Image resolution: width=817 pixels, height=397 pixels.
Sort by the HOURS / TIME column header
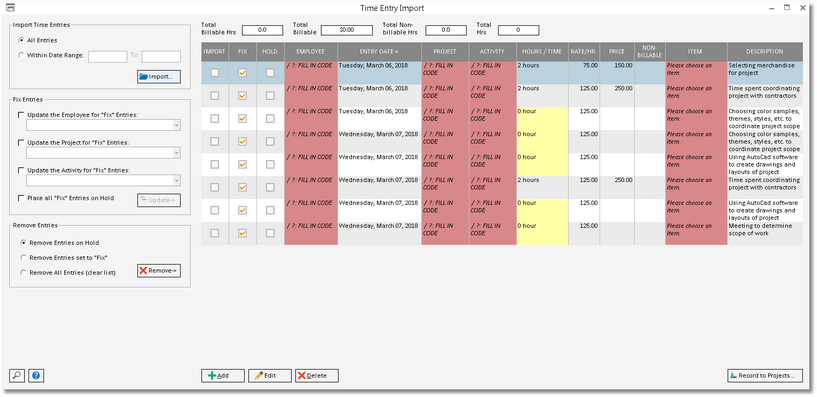542,52
